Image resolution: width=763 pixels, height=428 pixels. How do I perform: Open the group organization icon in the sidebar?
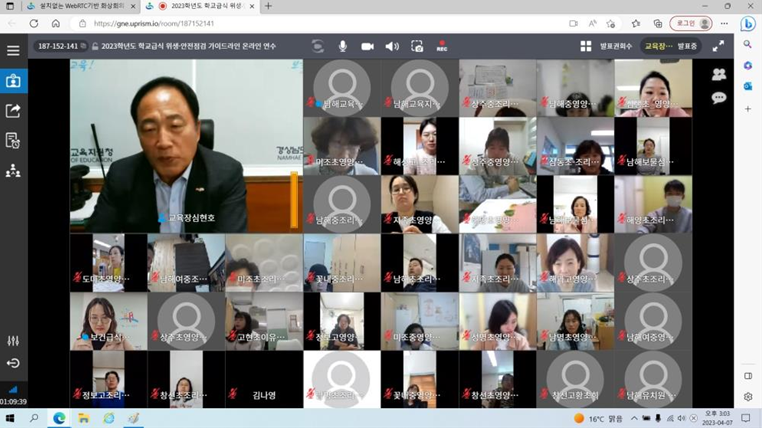click(x=13, y=171)
